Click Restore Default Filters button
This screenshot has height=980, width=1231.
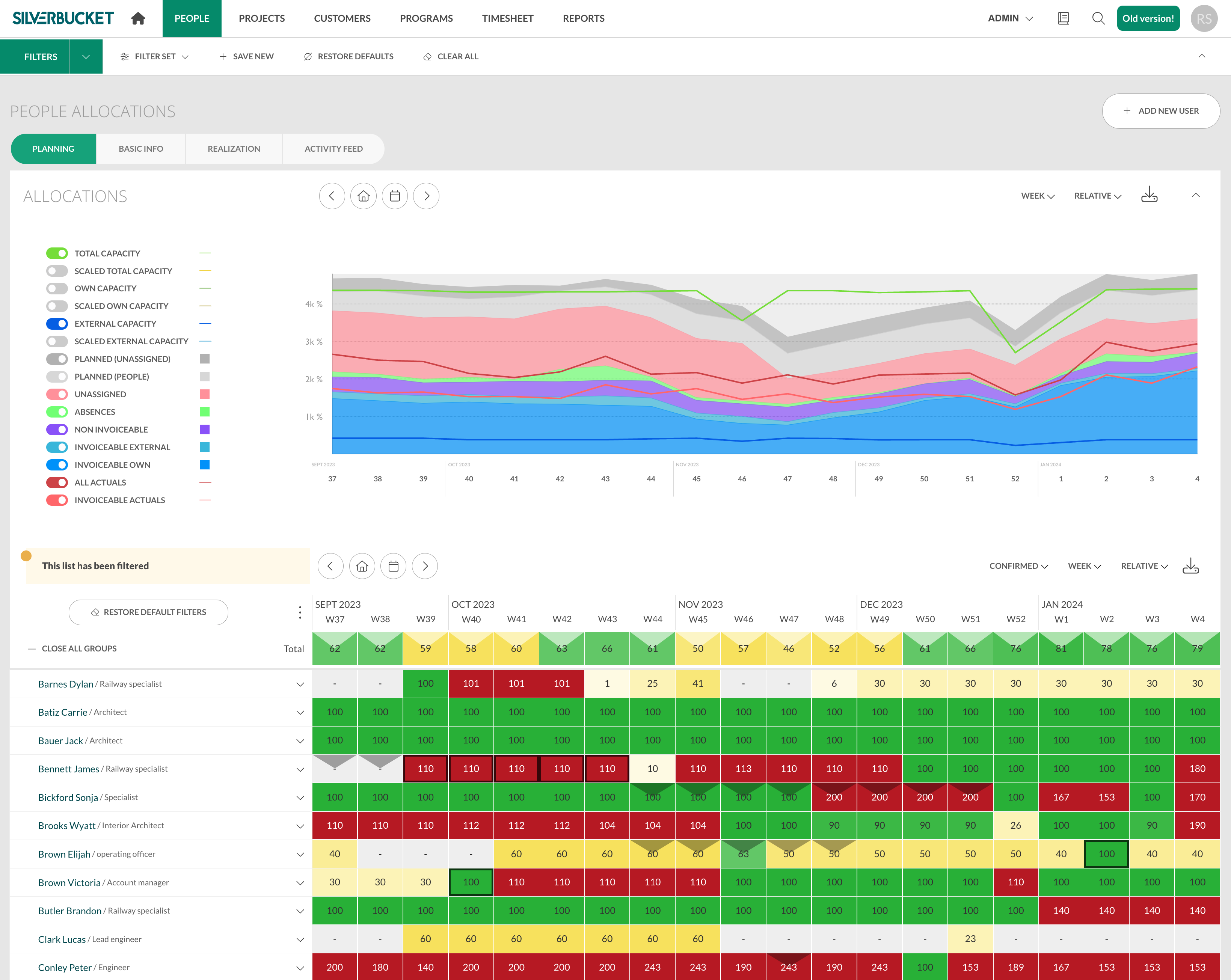click(x=148, y=612)
